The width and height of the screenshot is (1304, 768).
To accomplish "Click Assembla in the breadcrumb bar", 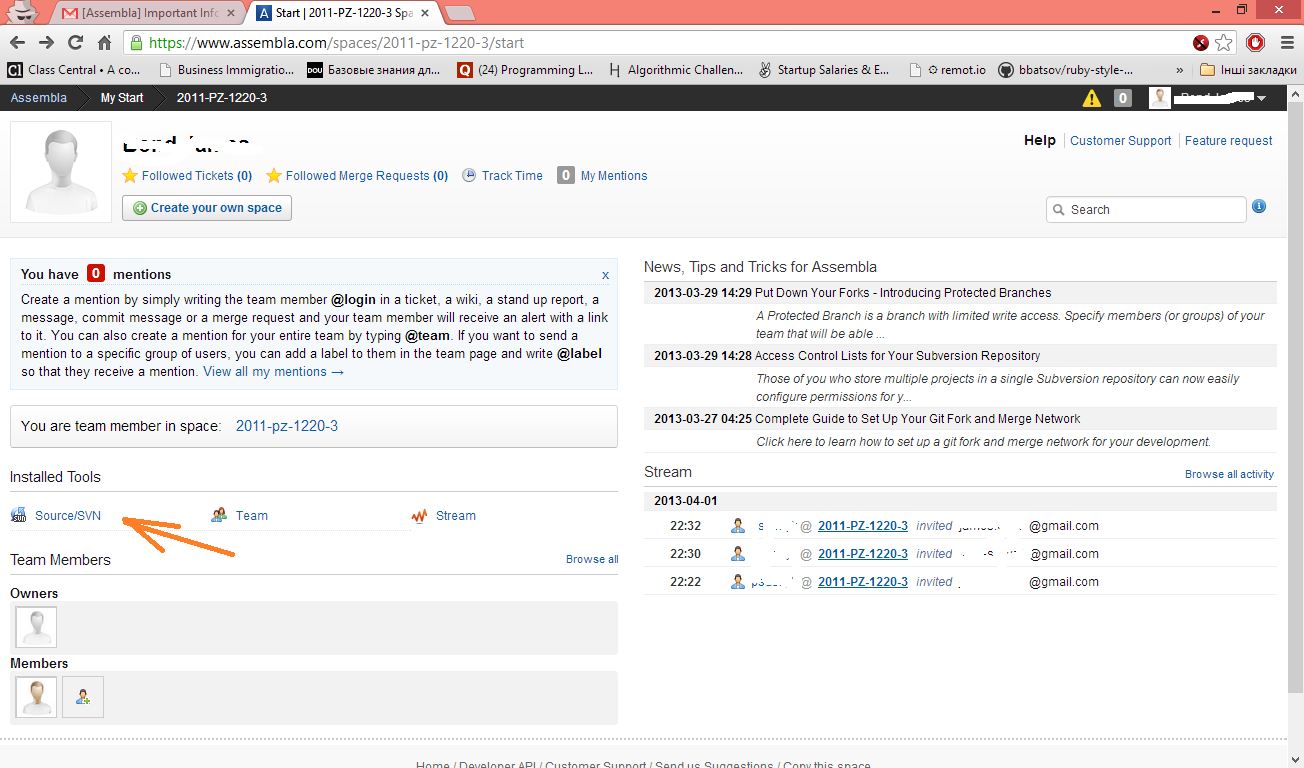I will pos(39,98).
